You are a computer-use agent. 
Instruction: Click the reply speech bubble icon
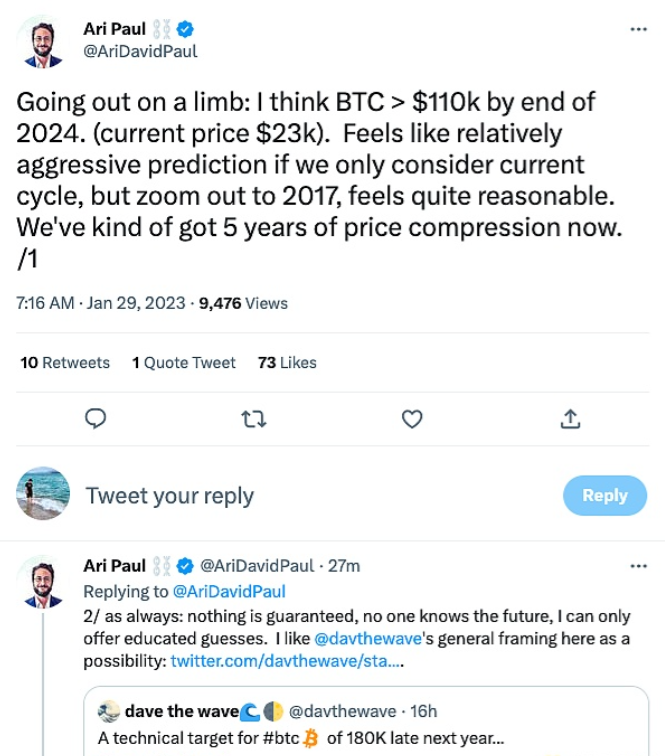click(x=96, y=419)
